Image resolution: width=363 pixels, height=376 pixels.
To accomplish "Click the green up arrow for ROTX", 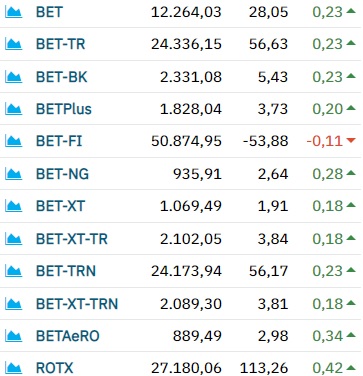I will coord(351,367).
